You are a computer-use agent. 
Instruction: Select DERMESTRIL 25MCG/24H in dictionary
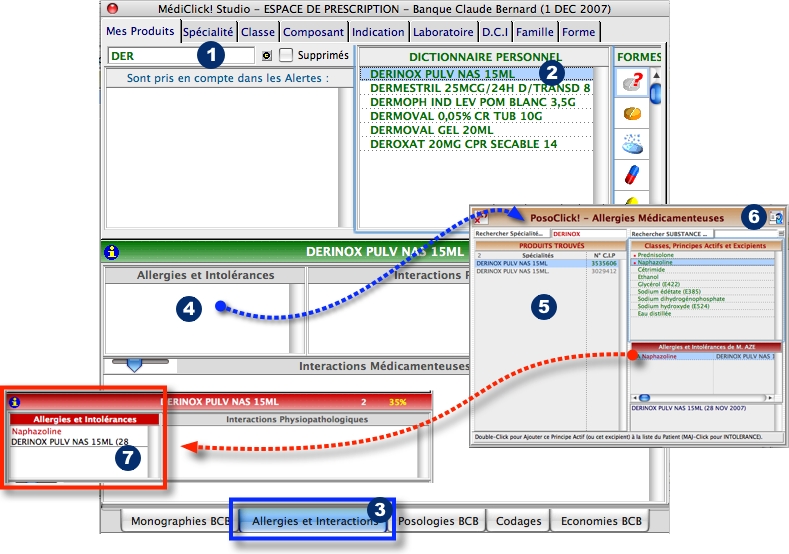[477, 88]
